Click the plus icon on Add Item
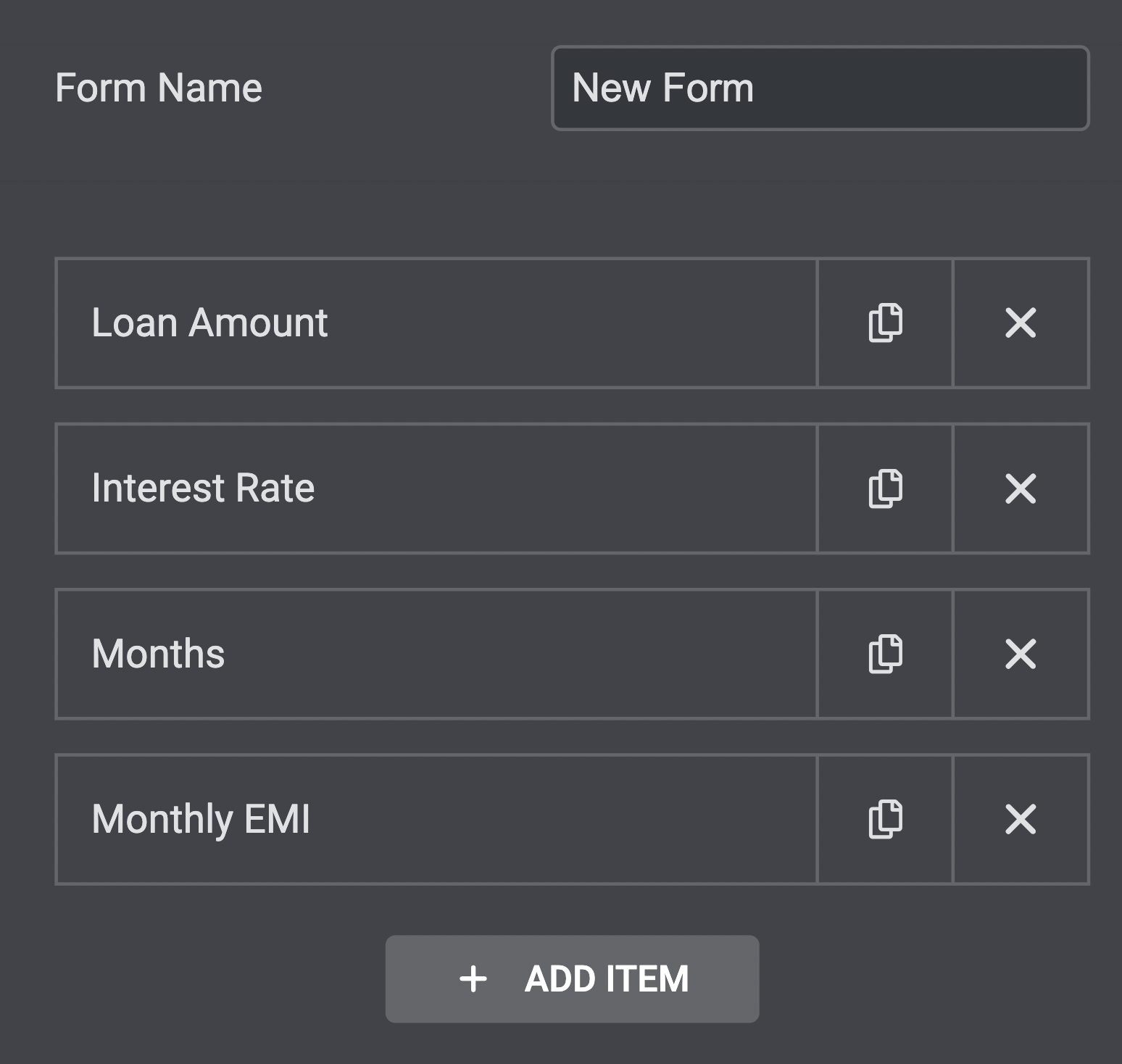 [473, 978]
